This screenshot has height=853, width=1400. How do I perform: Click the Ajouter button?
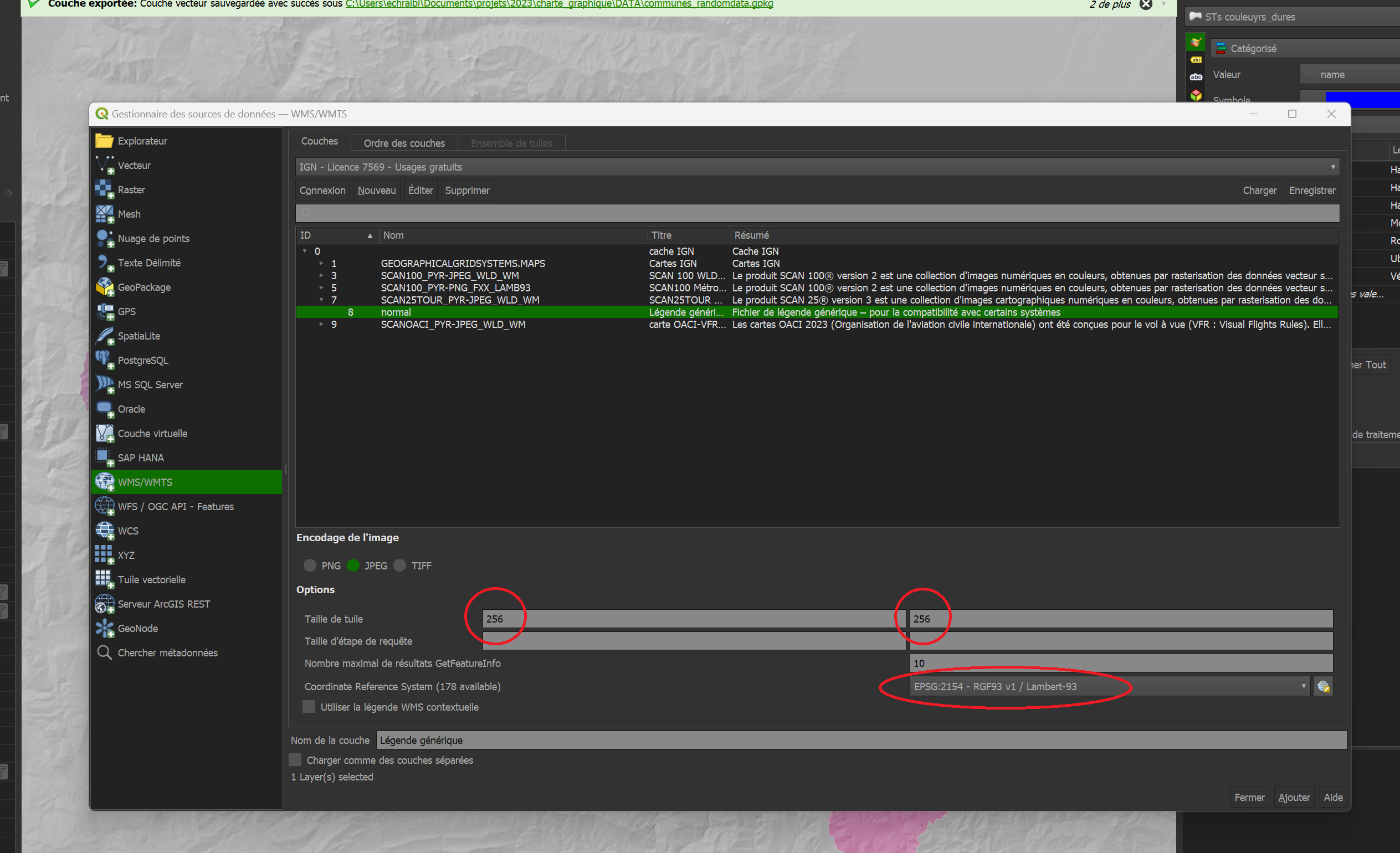coord(1294,798)
